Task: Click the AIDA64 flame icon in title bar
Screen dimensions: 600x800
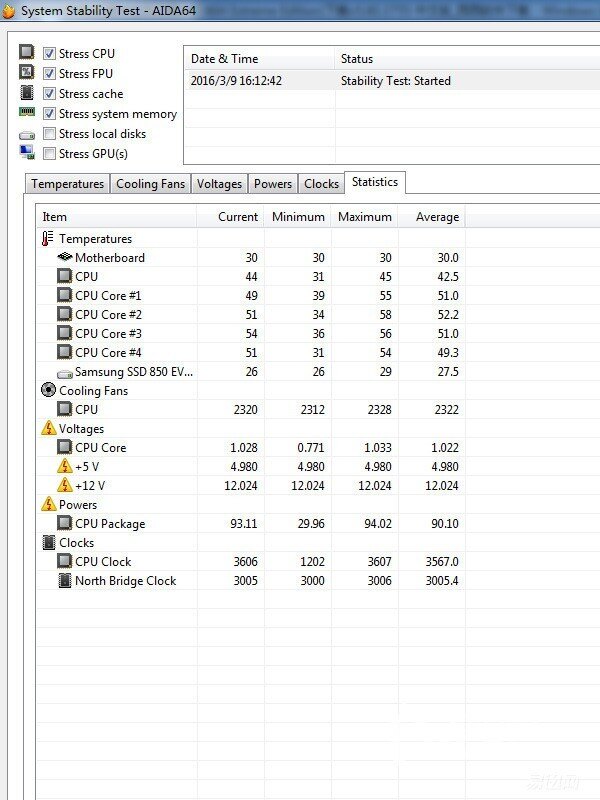Action: point(8,11)
